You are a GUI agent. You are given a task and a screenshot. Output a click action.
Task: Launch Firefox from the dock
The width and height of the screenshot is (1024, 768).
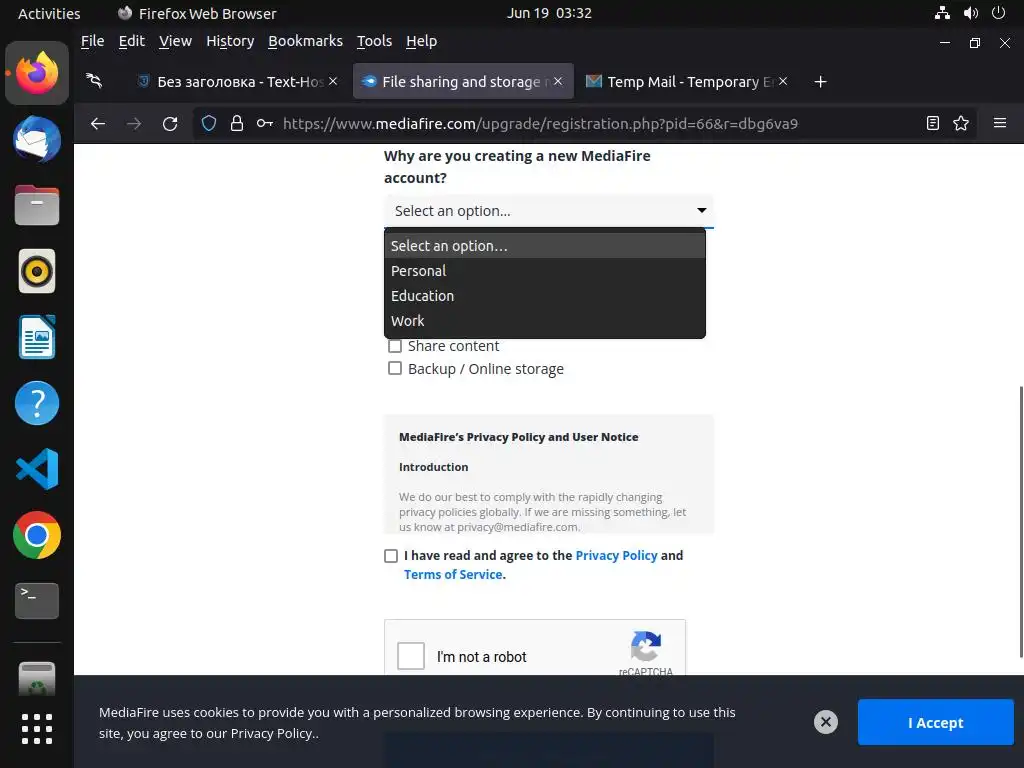pos(37,73)
